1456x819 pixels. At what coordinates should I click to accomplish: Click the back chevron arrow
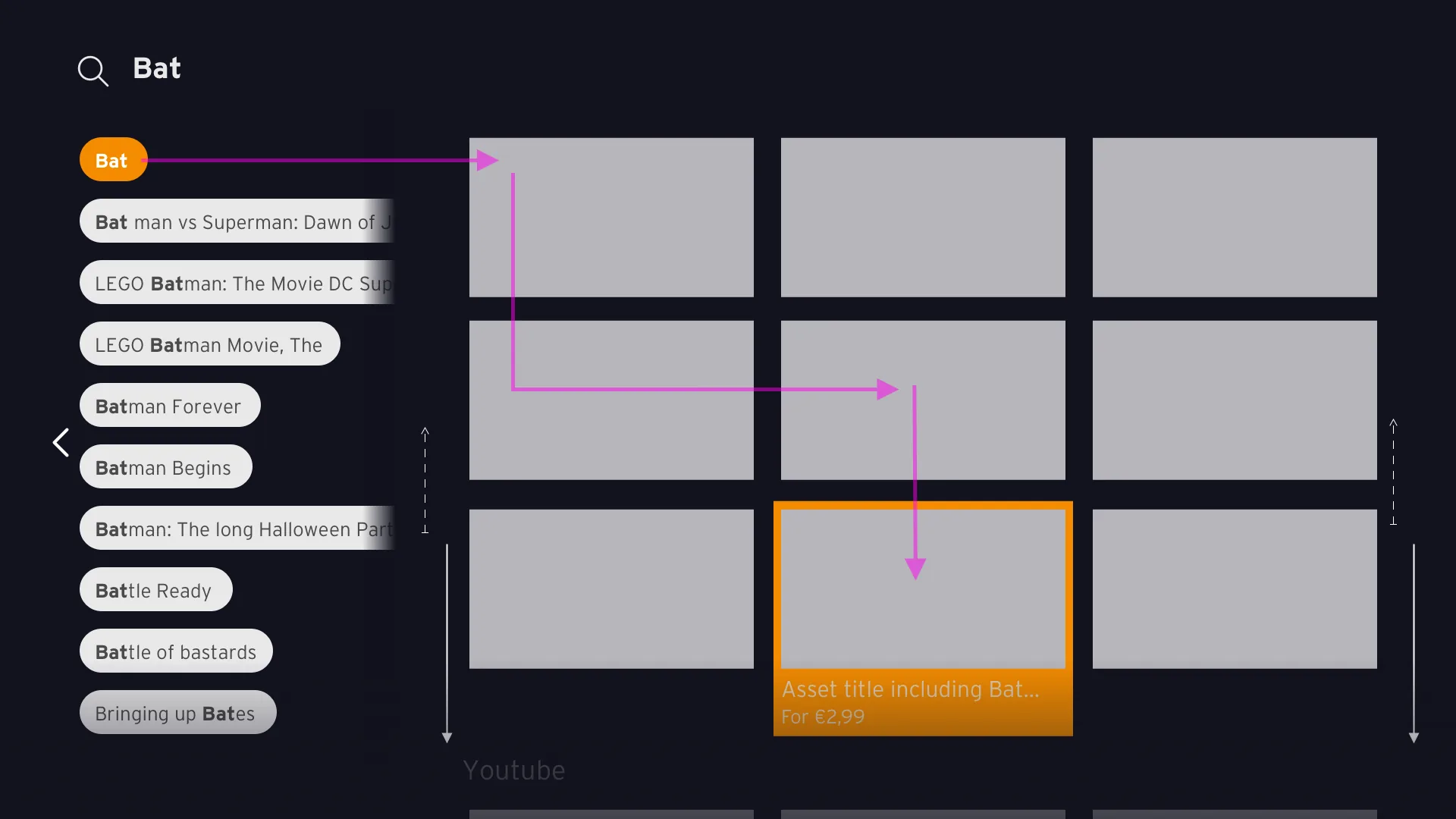click(61, 442)
